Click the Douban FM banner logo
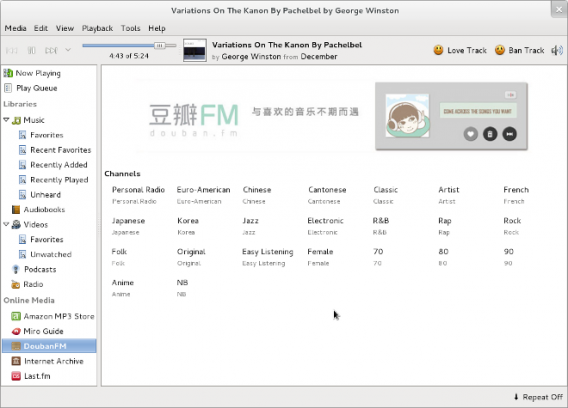Viewport: 568px width, 408px height. click(x=194, y=120)
